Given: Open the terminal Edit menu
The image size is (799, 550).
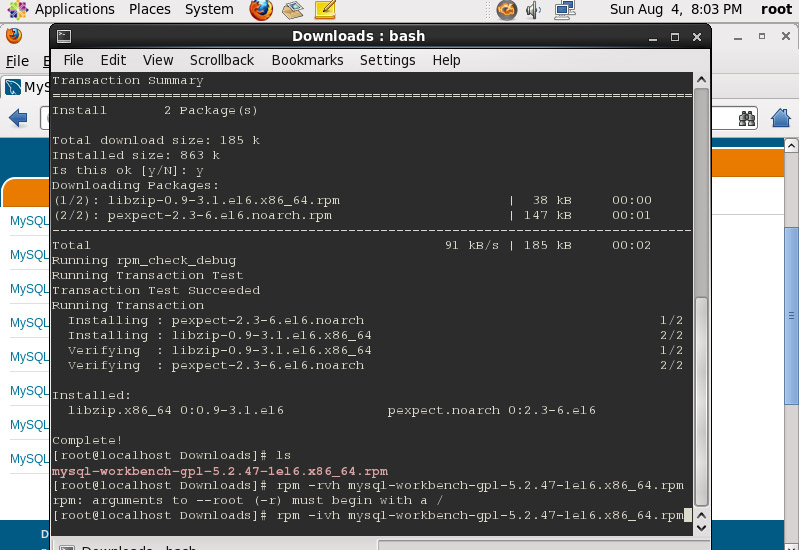Looking at the screenshot, I should point(113,60).
